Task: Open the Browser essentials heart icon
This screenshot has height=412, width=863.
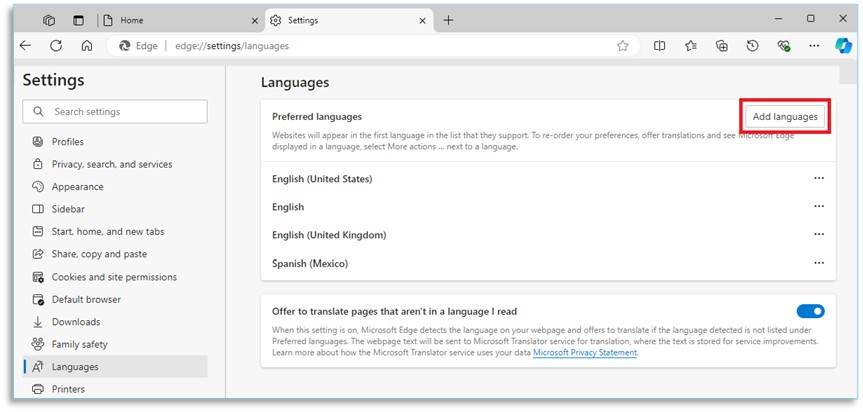Action: click(x=784, y=46)
